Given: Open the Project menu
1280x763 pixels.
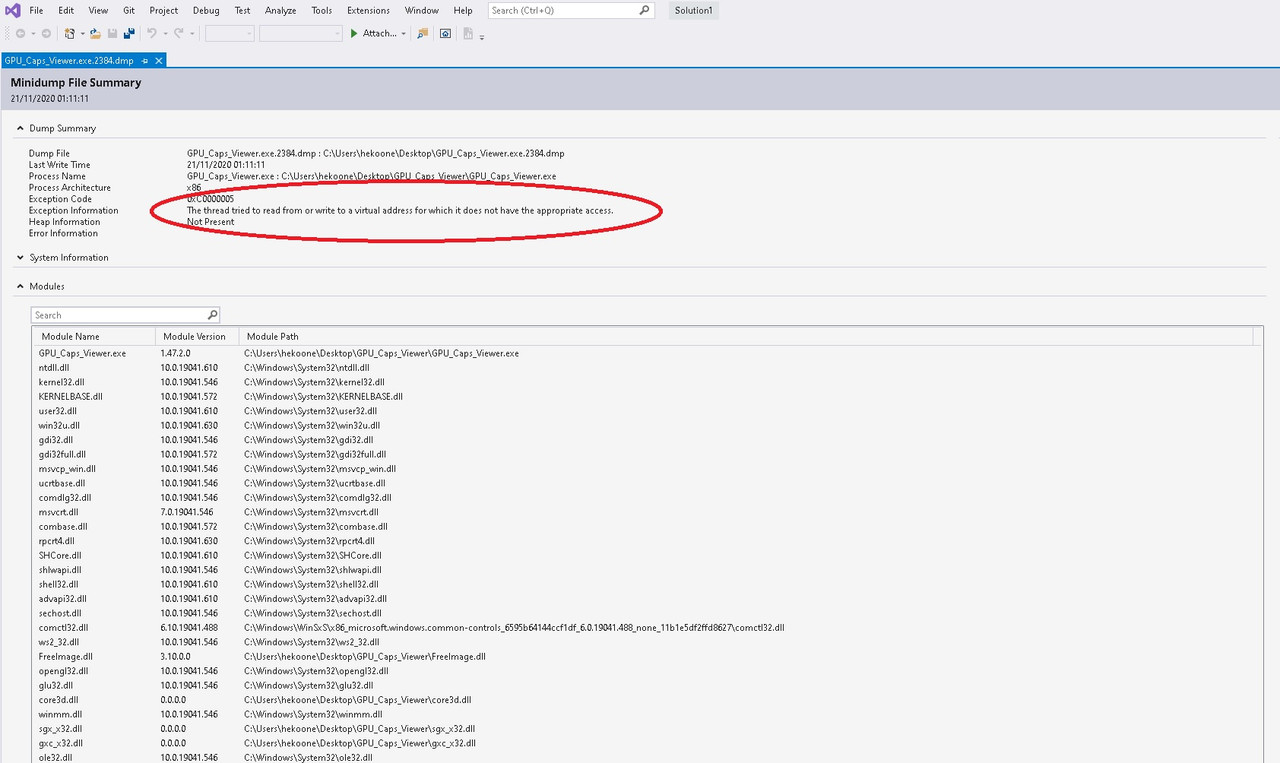Looking at the screenshot, I should [164, 10].
